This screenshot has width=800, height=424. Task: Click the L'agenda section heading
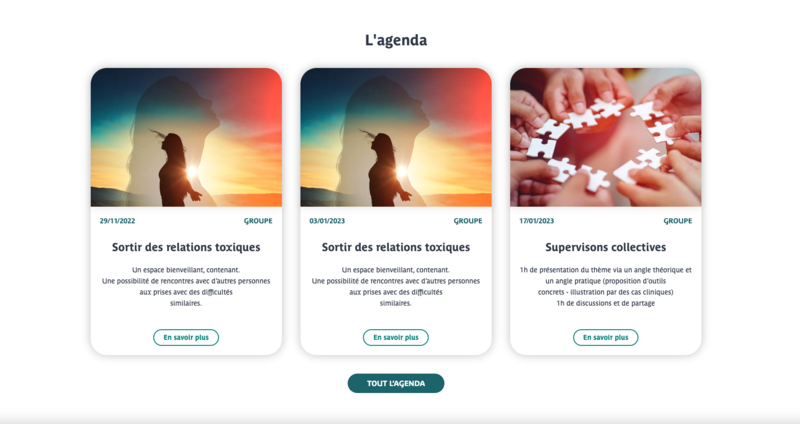coord(396,40)
